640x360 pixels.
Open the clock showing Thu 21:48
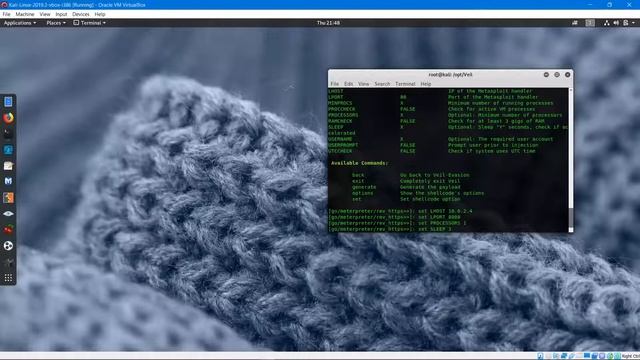click(x=328, y=23)
